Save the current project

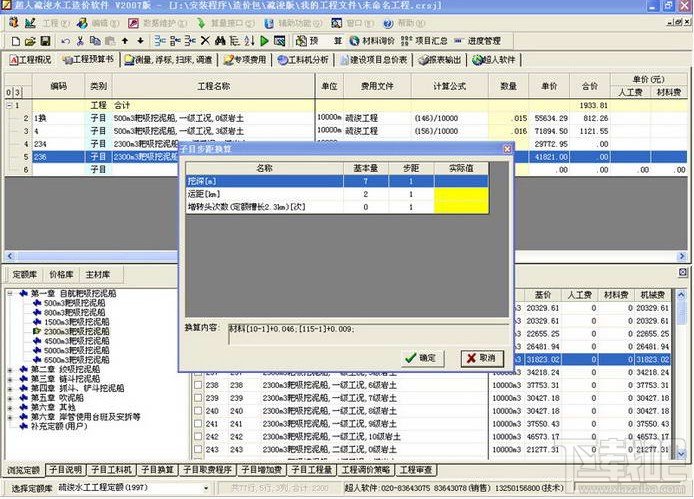(45, 41)
